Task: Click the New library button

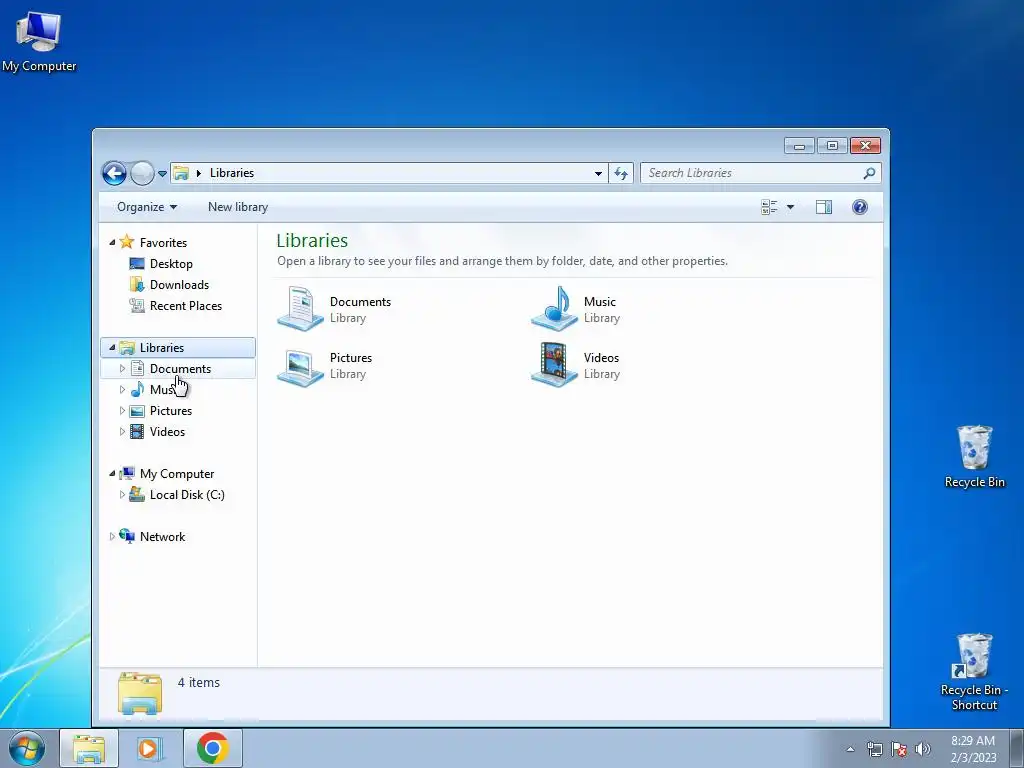Action: 238,207
